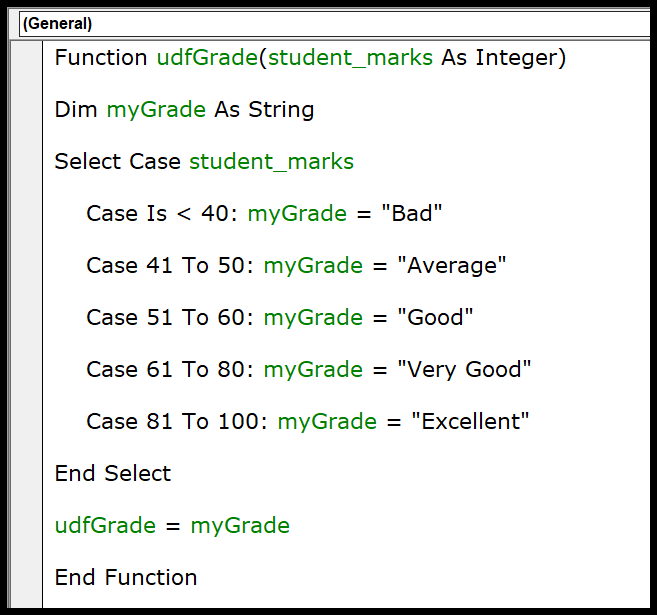Click the Dim myGrade As String line
This screenshot has width=657, height=615.
pyautogui.click(x=184, y=110)
